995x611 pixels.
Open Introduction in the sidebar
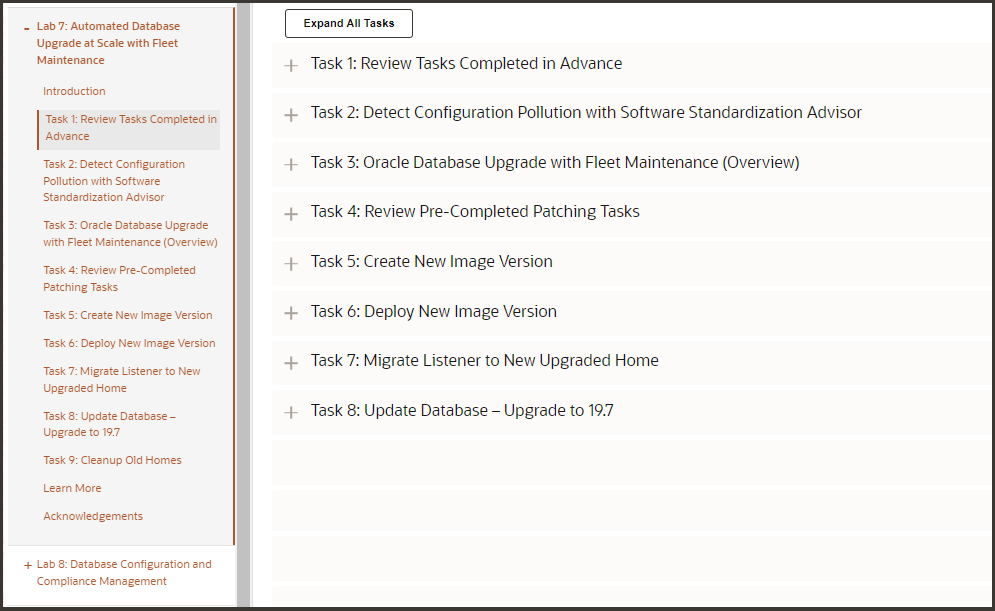coord(74,91)
